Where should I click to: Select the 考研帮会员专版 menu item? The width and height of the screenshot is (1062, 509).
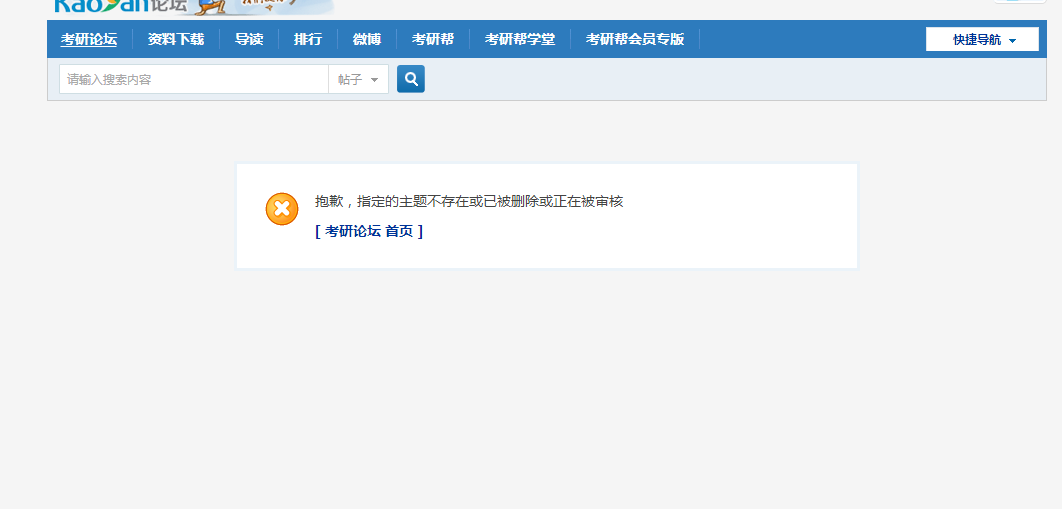[635, 39]
